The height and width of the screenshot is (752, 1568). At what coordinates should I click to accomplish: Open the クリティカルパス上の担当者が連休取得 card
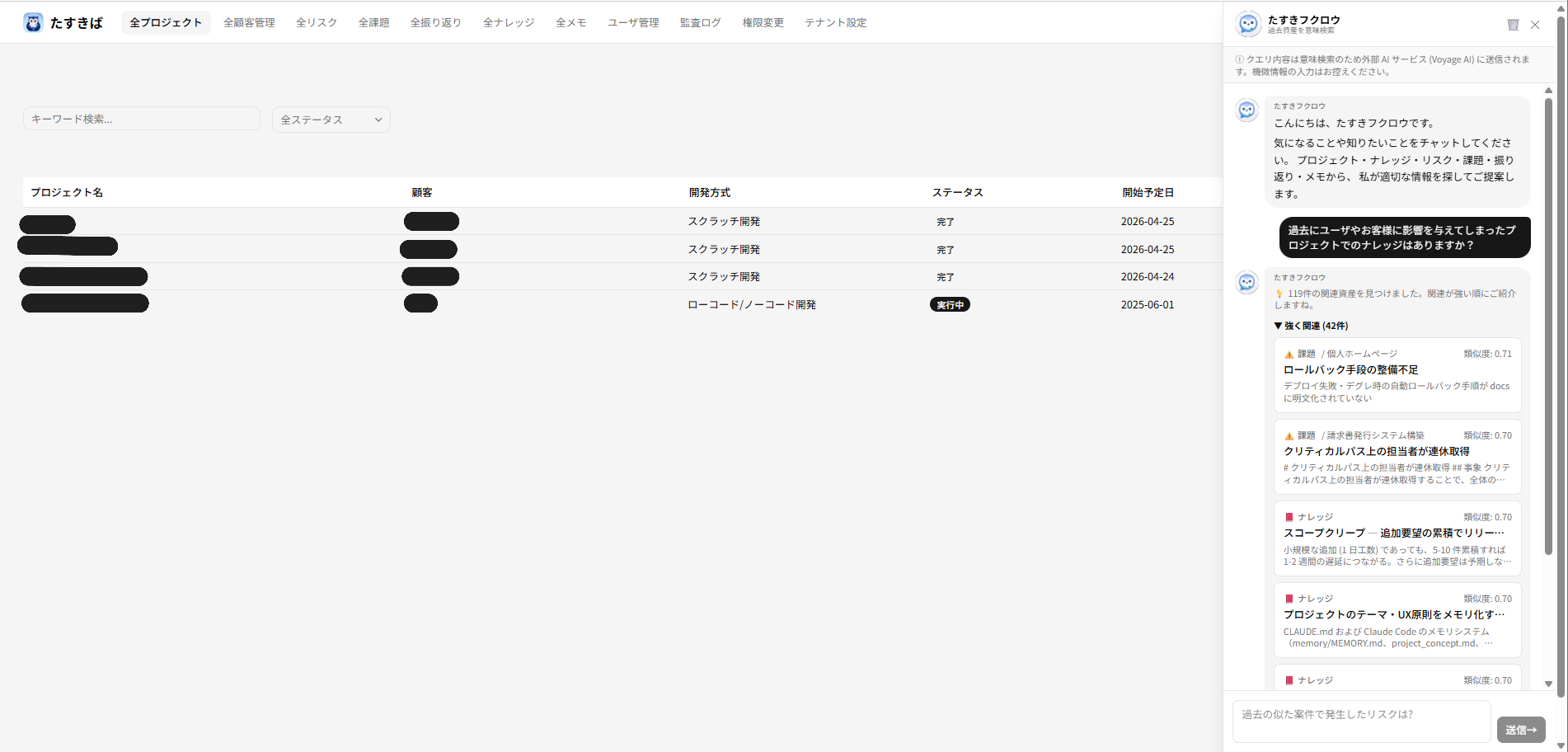1397,457
